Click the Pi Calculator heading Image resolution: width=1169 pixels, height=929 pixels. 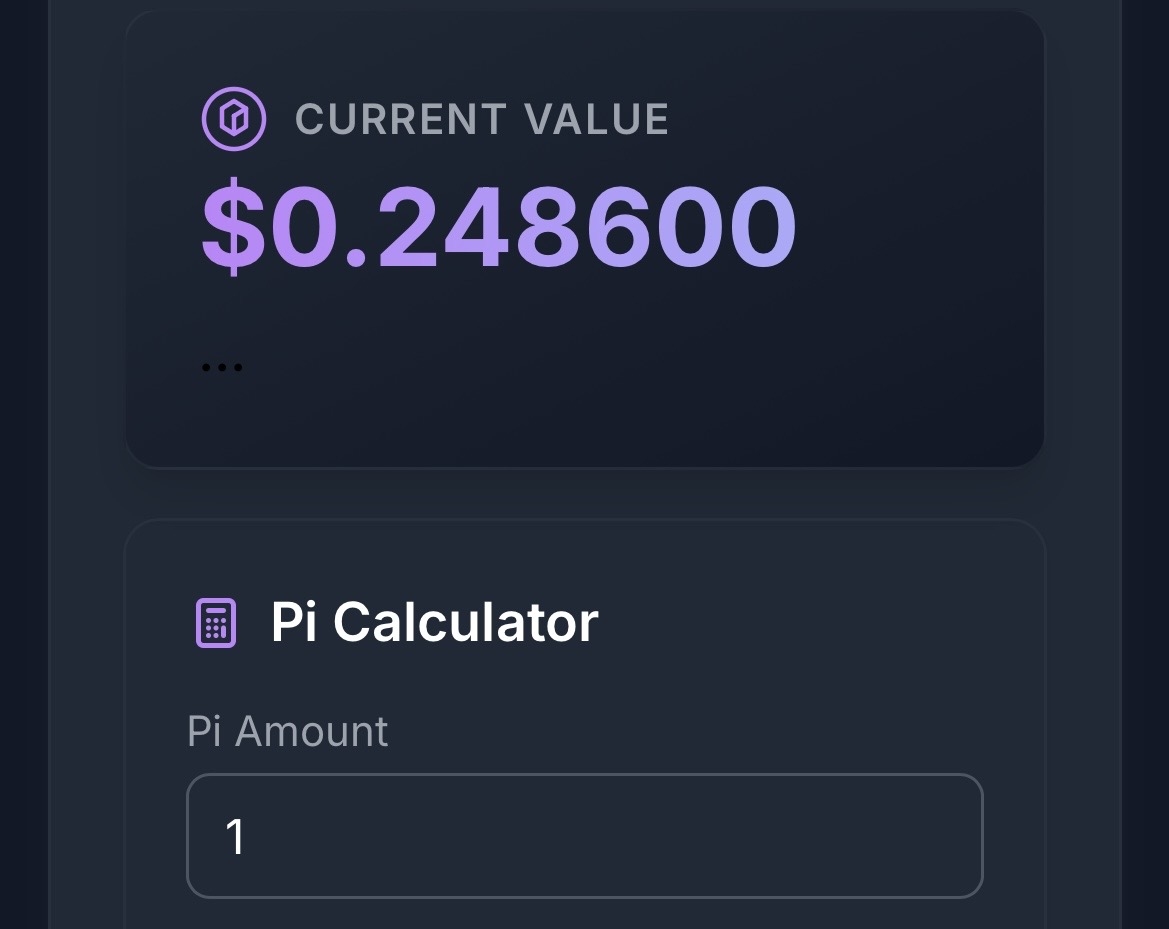coord(434,622)
